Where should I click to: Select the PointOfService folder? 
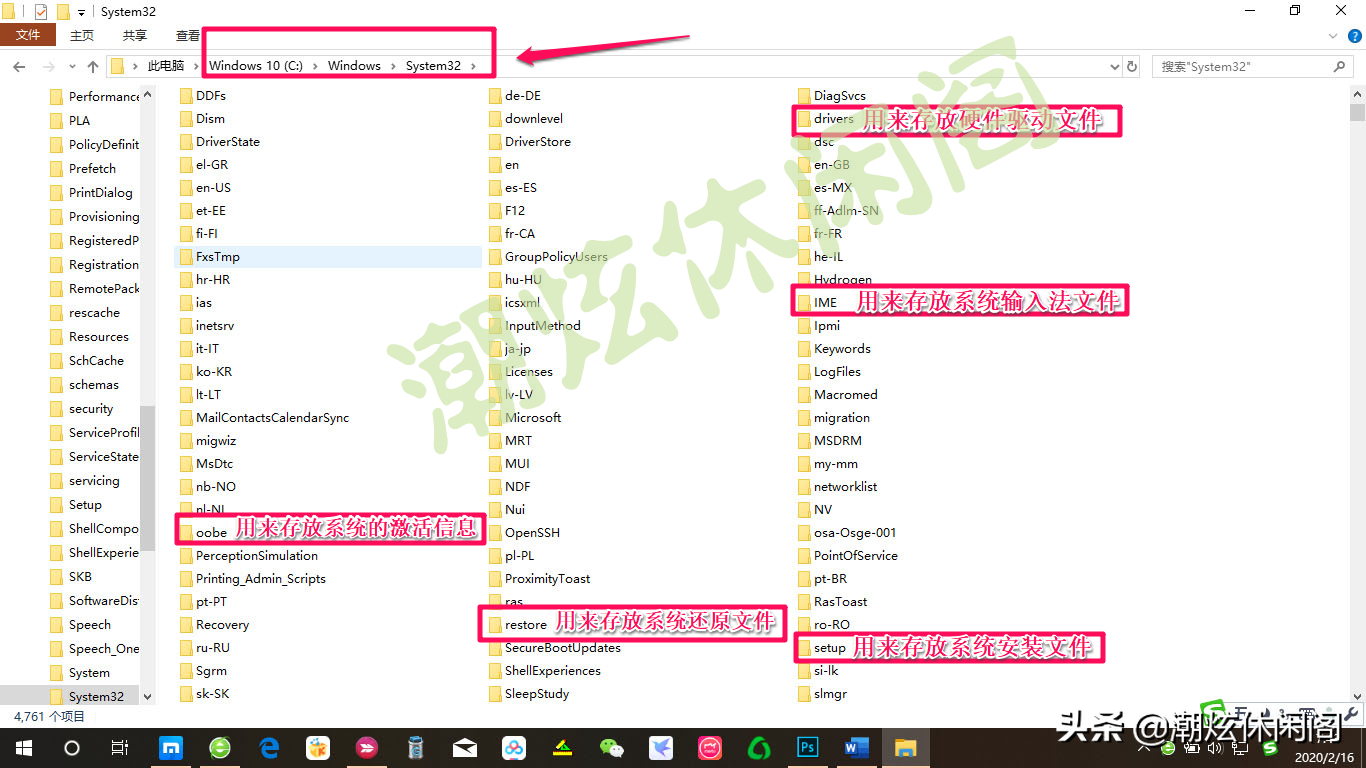click(x=855, y=556)
